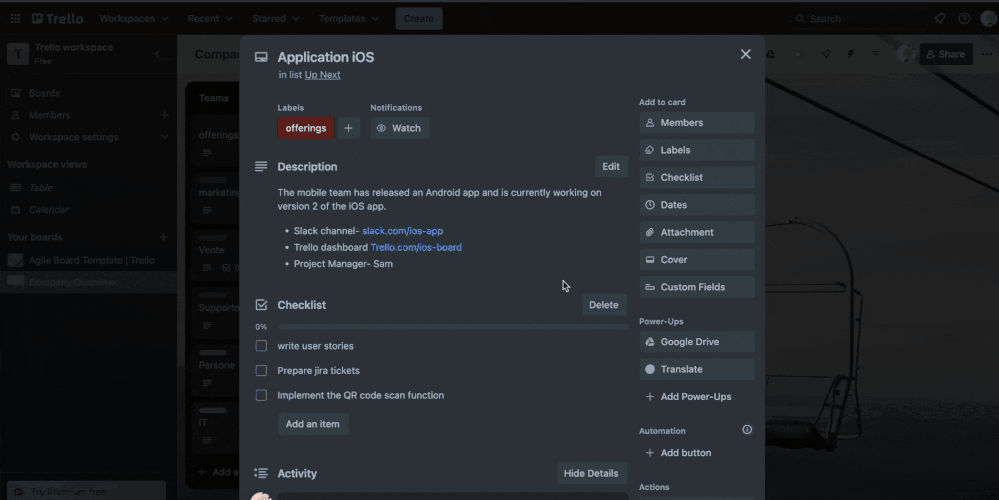Click the Application iOS card title
This screenshot has height=500, width=999.
(x=326, y=57)
